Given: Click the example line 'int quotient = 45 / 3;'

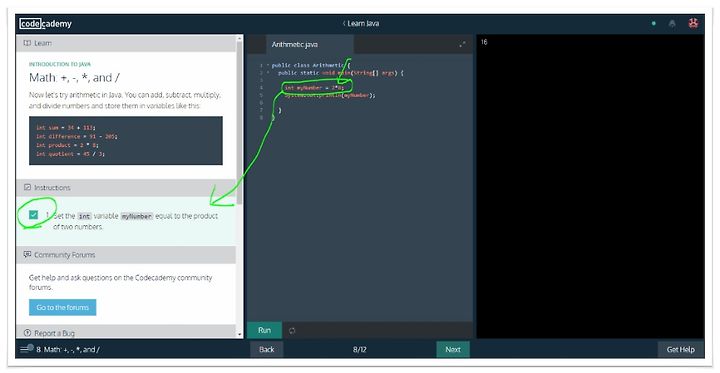Looking at the screenshot, I should point(70,154).
